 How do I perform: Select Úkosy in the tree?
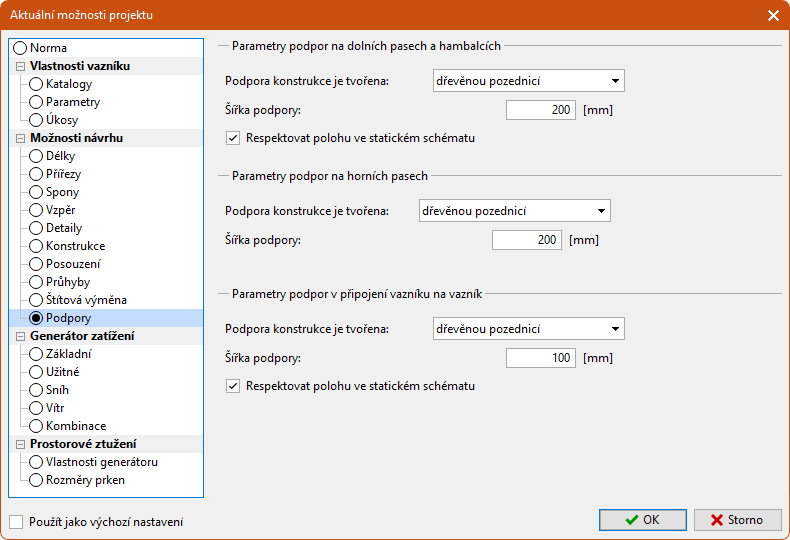coord(37,120)
